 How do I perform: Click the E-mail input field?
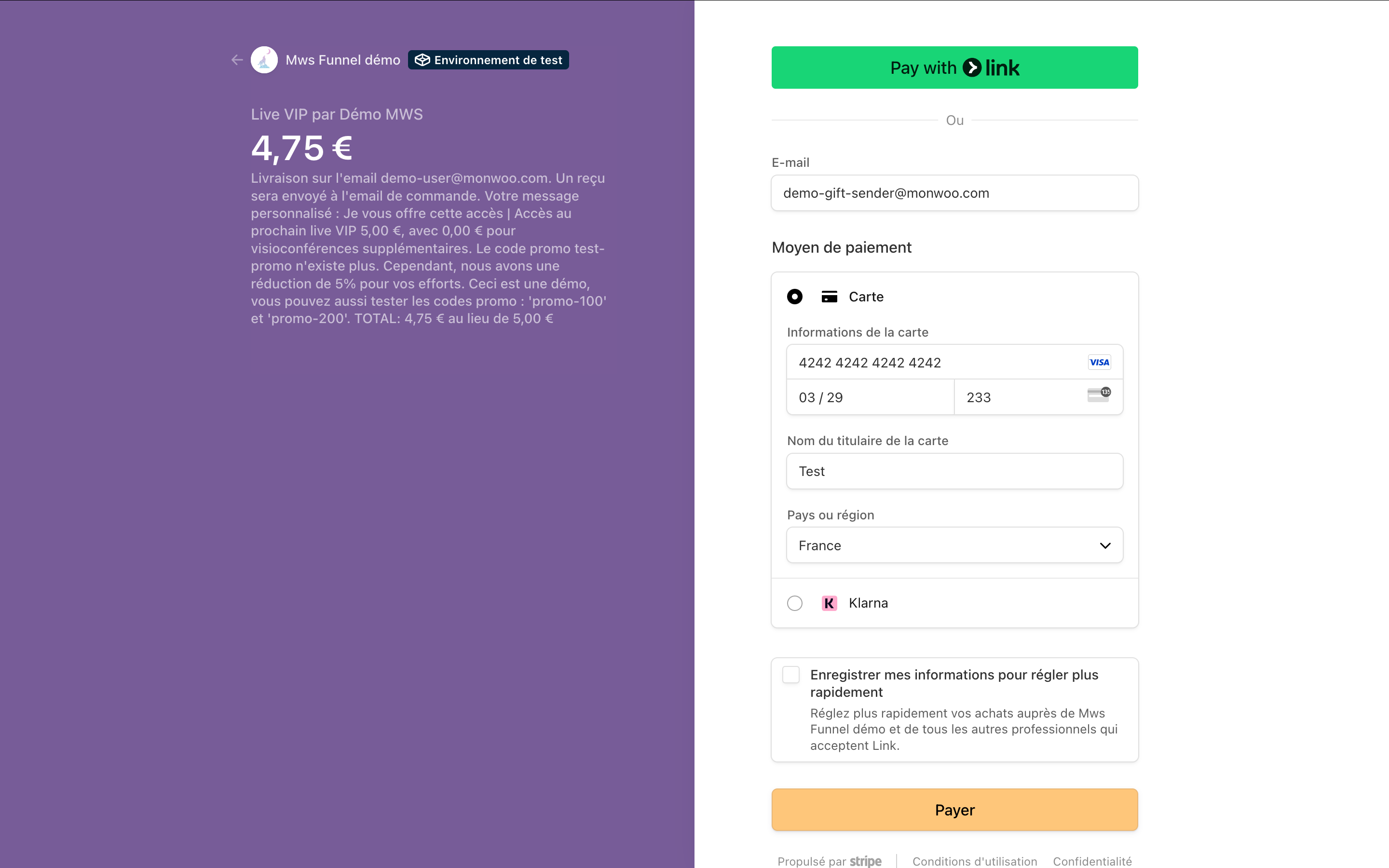[x=954, y=193]
